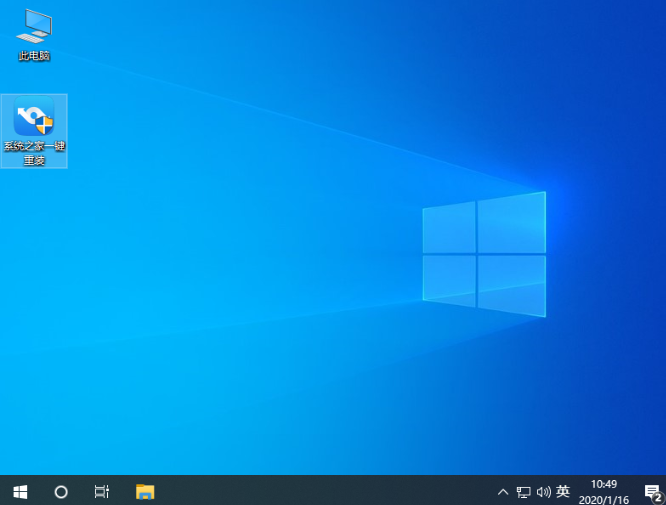666x505 pixels.
Task: Launch File Explorer from the taskbar
Action: 145,492
